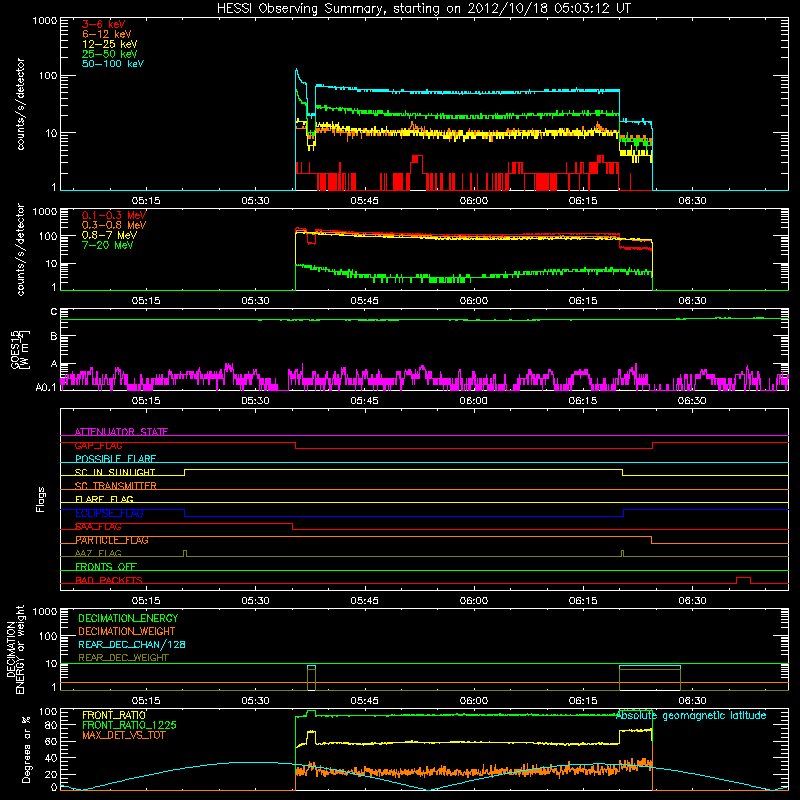This screenshot has width=800, height=800.
Task: Select the FLARE_FLAG label
Action: 104,499
